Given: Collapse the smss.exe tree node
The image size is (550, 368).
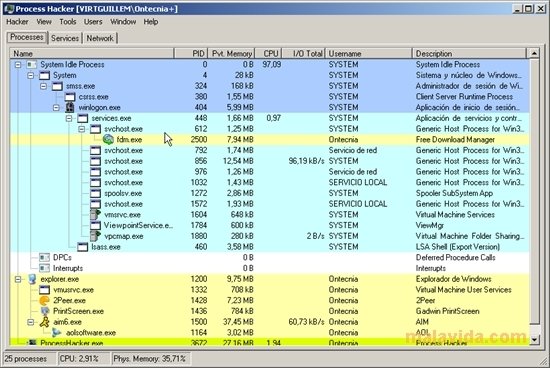Looking at the screenshot, I should pos(43,86).
